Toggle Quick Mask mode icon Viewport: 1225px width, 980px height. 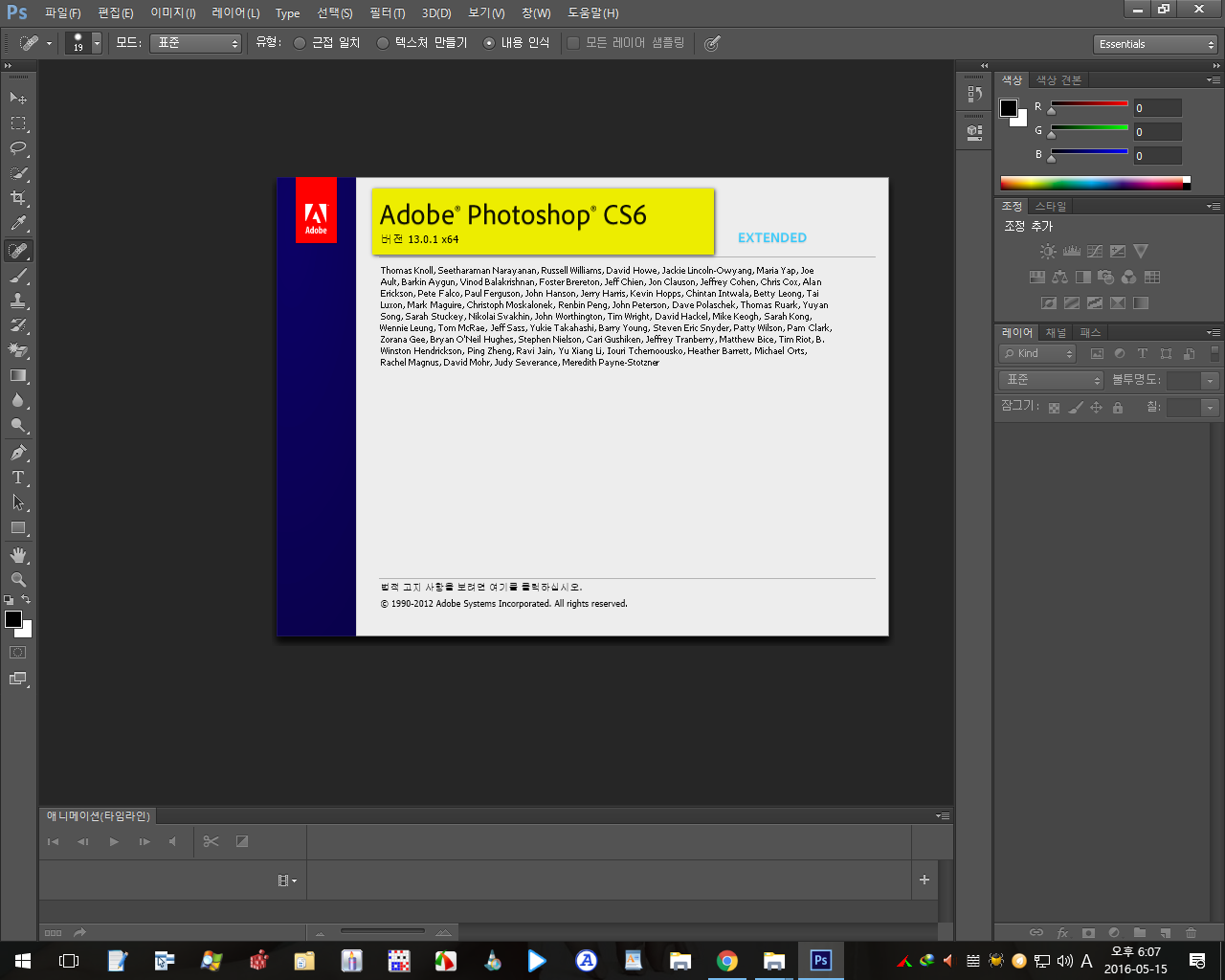coord(18,653)
